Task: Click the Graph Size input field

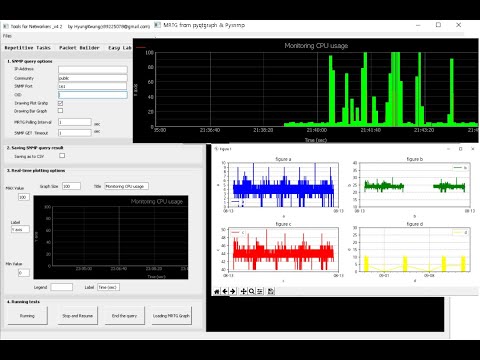Action: pyautogui.click(x=71, y=186)
